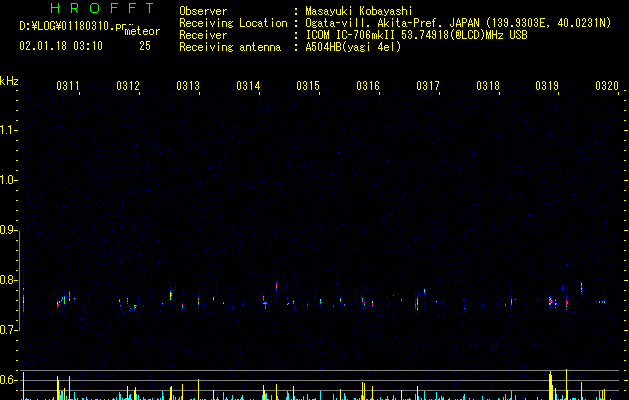The image size is (629, 400).
Task: Click the 0311 time axis marker
Action: click(68, 85)
